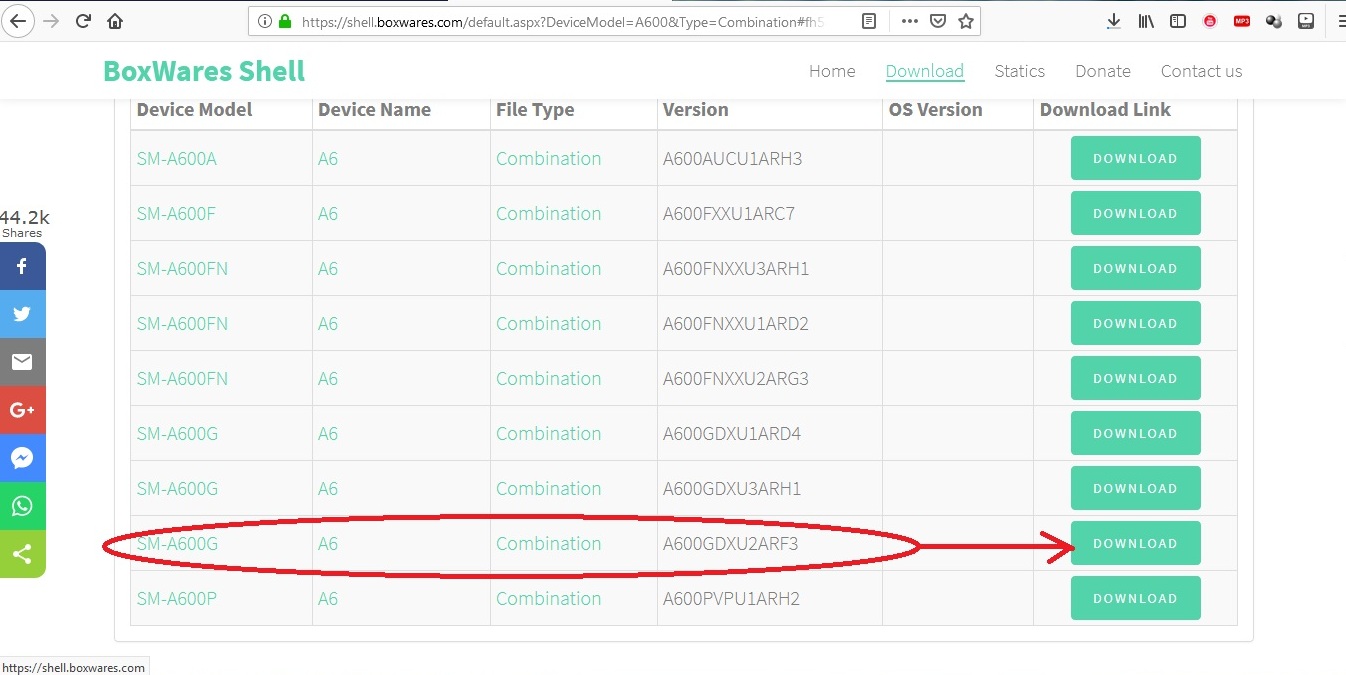Open A6 link in the SM-A600A row
The image size is (1346, 675).
(328, 158)
